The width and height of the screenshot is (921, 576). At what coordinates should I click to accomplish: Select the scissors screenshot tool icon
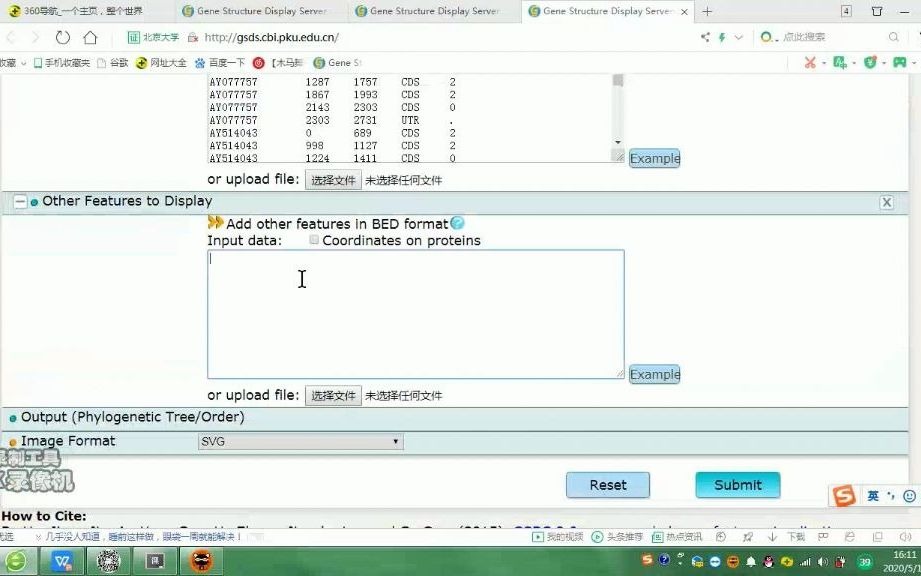(809, 60)
